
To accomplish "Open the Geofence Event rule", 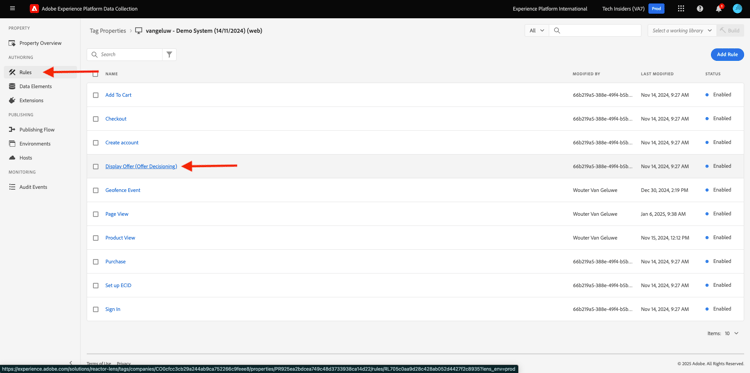I will 122,190.
